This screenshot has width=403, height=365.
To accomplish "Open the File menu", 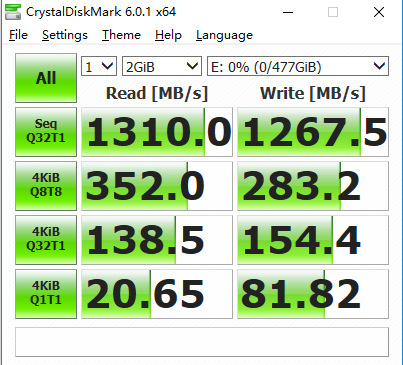I will tap(18, 35).
